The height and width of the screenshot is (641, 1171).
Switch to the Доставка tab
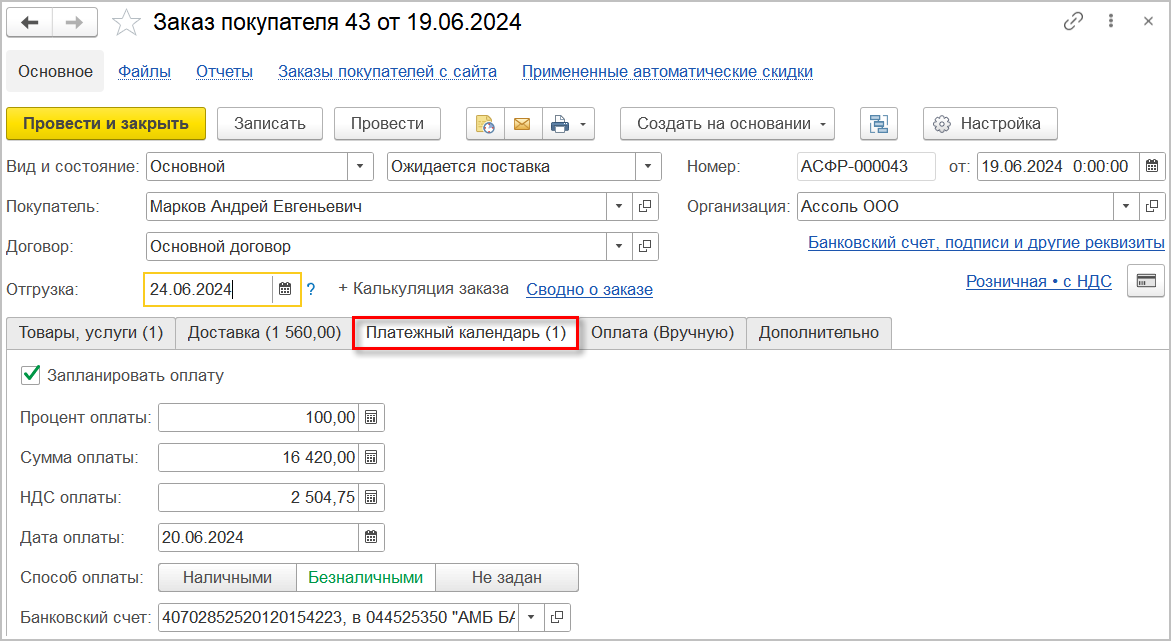pos(264,333)
